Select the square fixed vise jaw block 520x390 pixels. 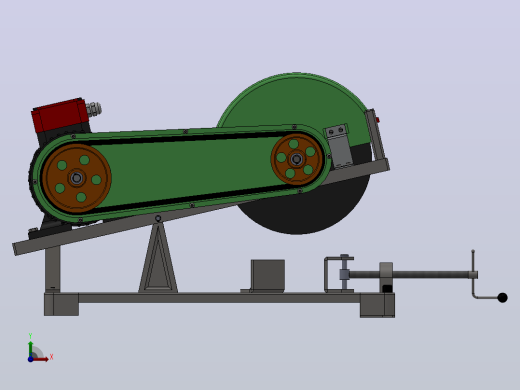click(268, 275)
